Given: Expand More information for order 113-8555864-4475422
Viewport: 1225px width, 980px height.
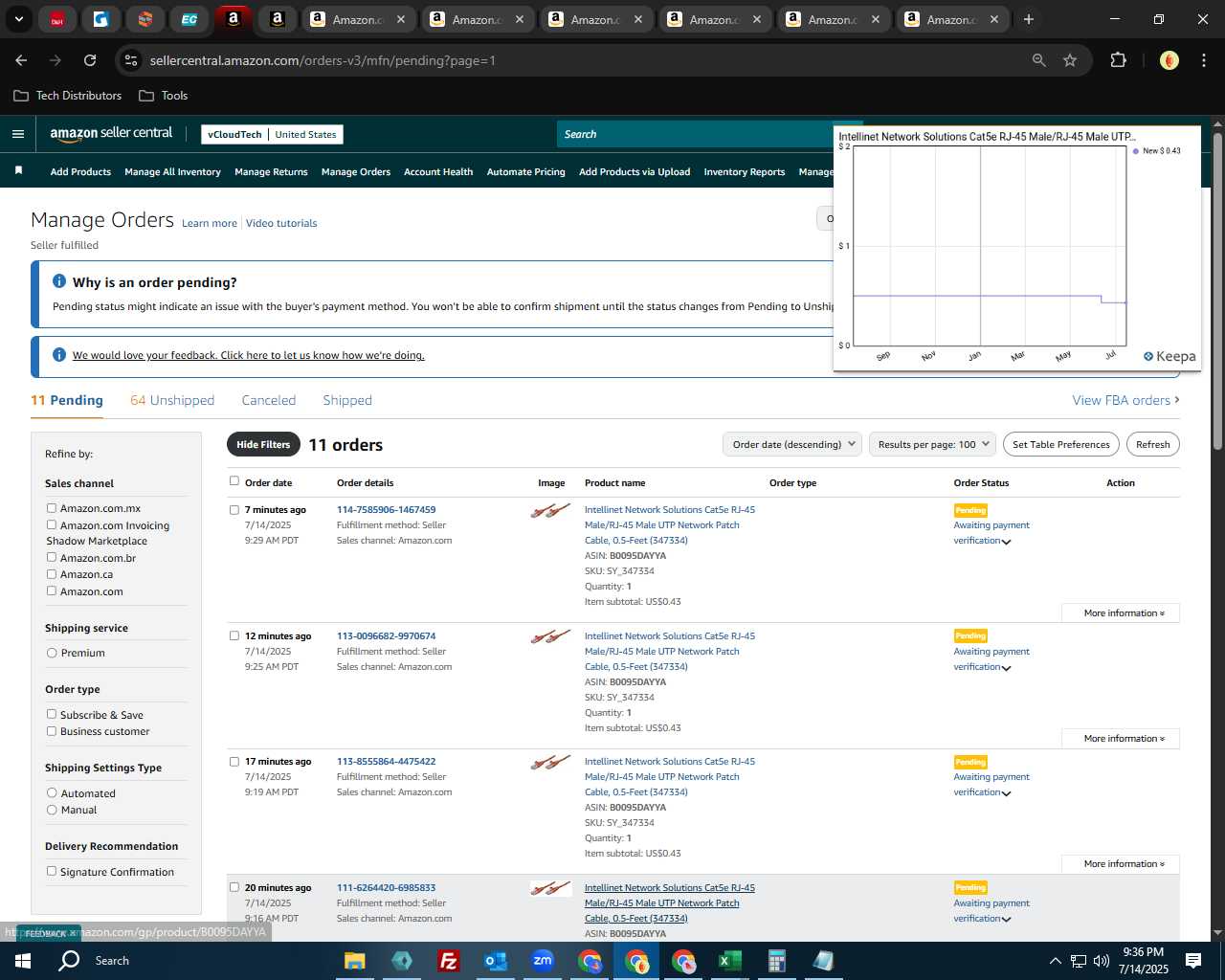Looking at the screenshot, I should [1121, 864].
